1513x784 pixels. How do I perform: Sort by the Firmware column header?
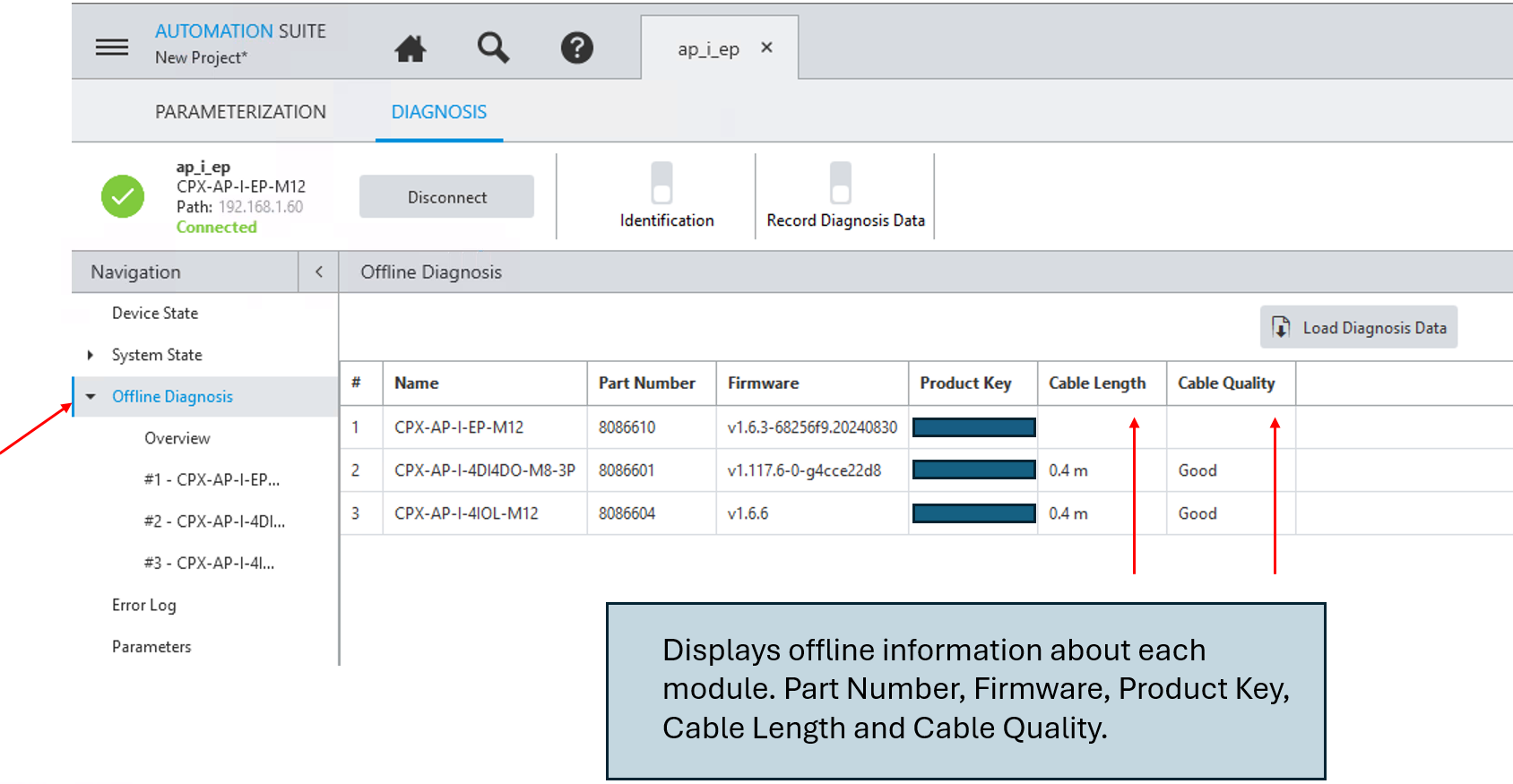pos(812,383)
